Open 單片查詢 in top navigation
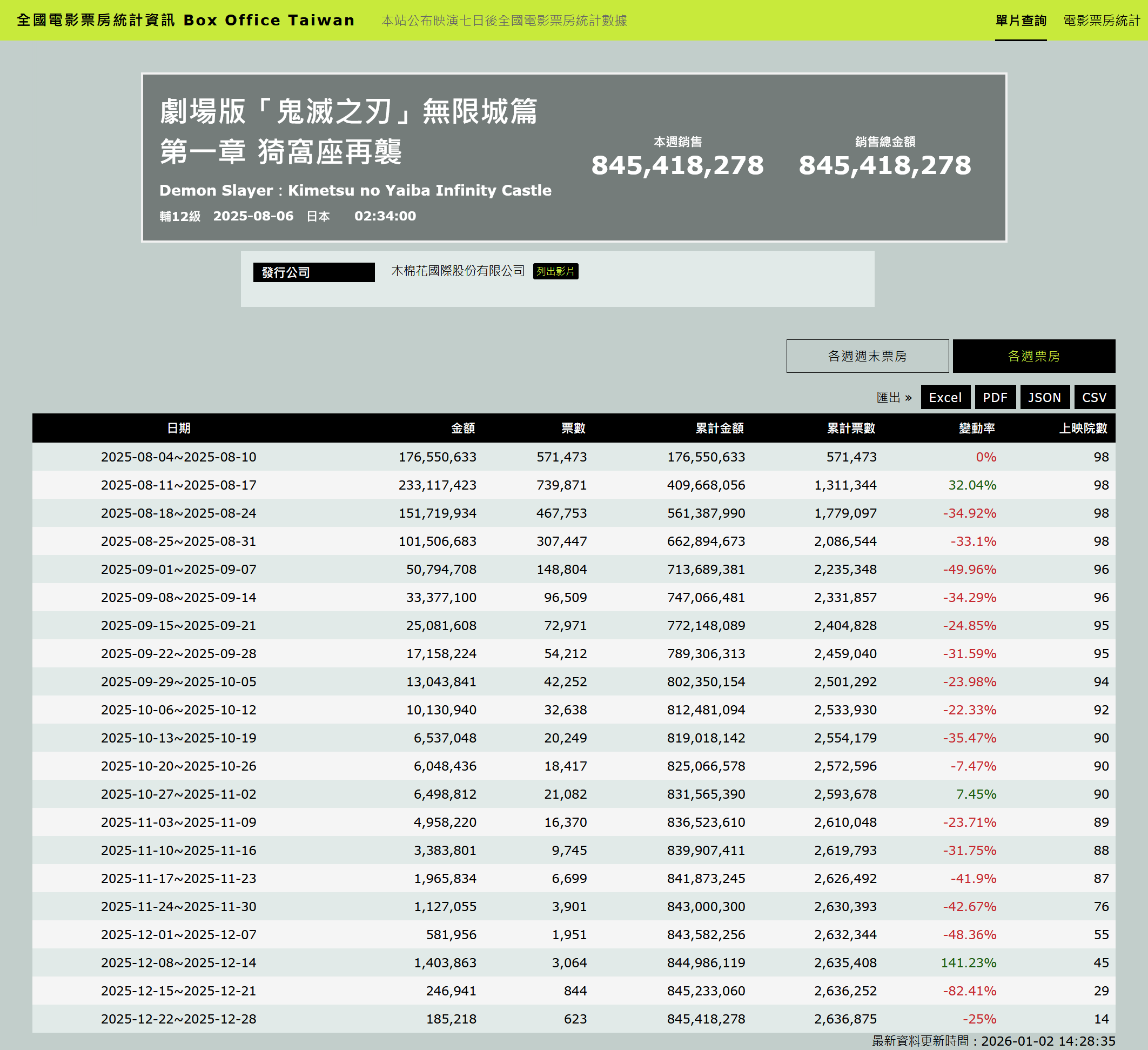Image resolution: width=1148 pixels, height=1050 pixels. point(1020,21)
